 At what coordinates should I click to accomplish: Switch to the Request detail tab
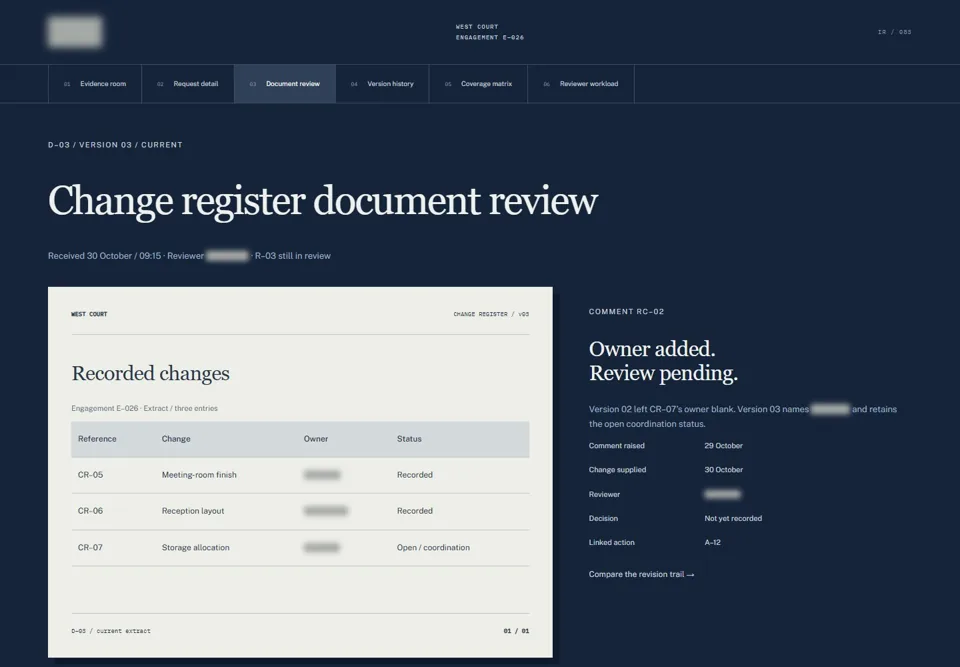[188, 84]
